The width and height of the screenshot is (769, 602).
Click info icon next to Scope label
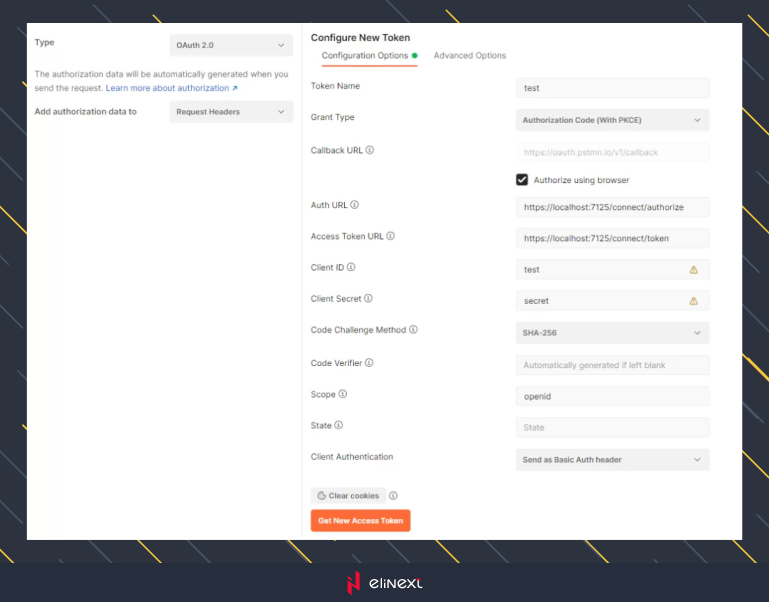tap(343, 394)
